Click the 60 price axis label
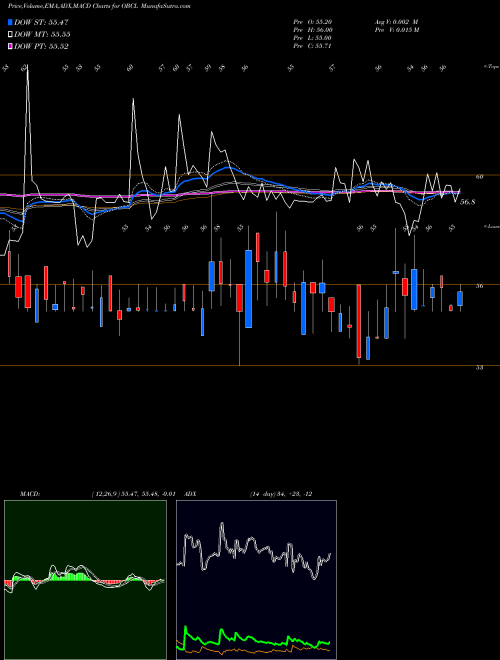Screen dimensions: 500x660 (479, 177)
